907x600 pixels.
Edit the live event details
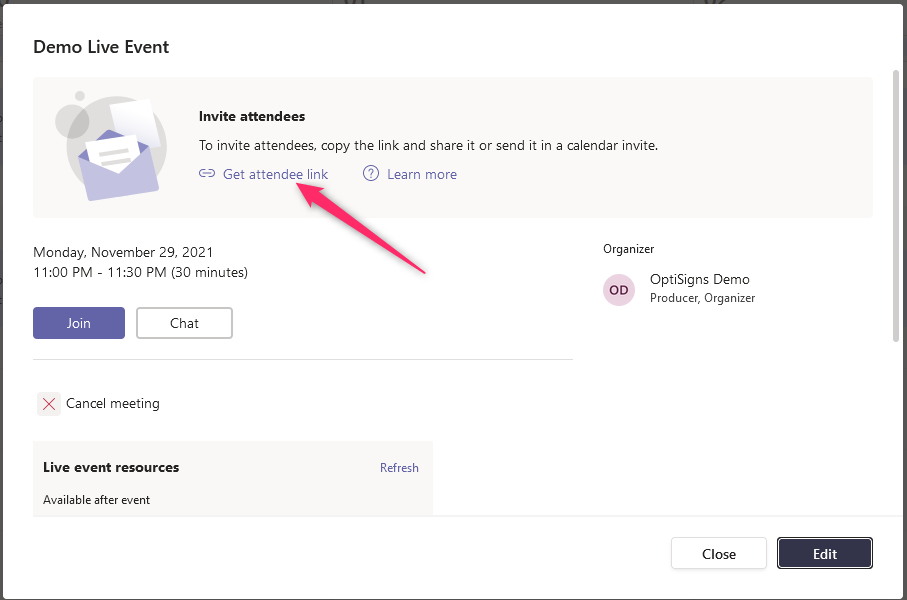824,554
